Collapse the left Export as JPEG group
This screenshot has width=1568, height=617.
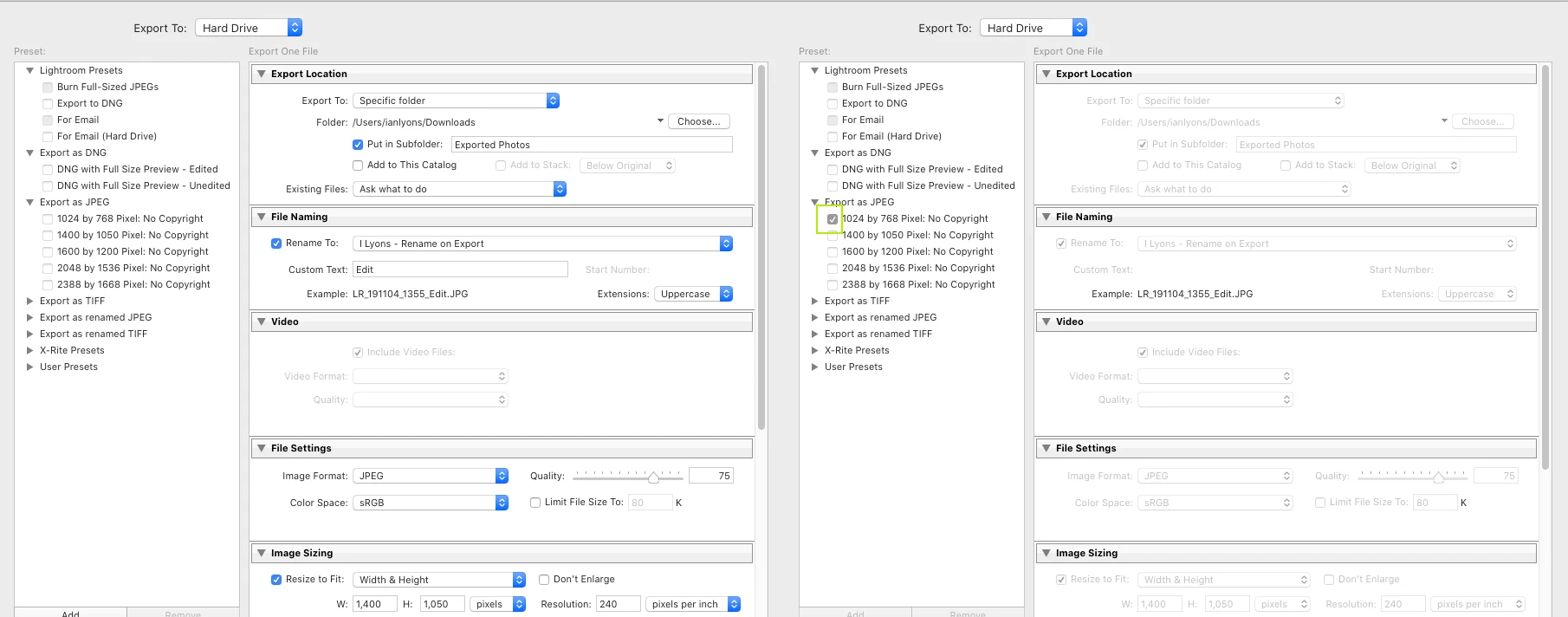(30, 202)
